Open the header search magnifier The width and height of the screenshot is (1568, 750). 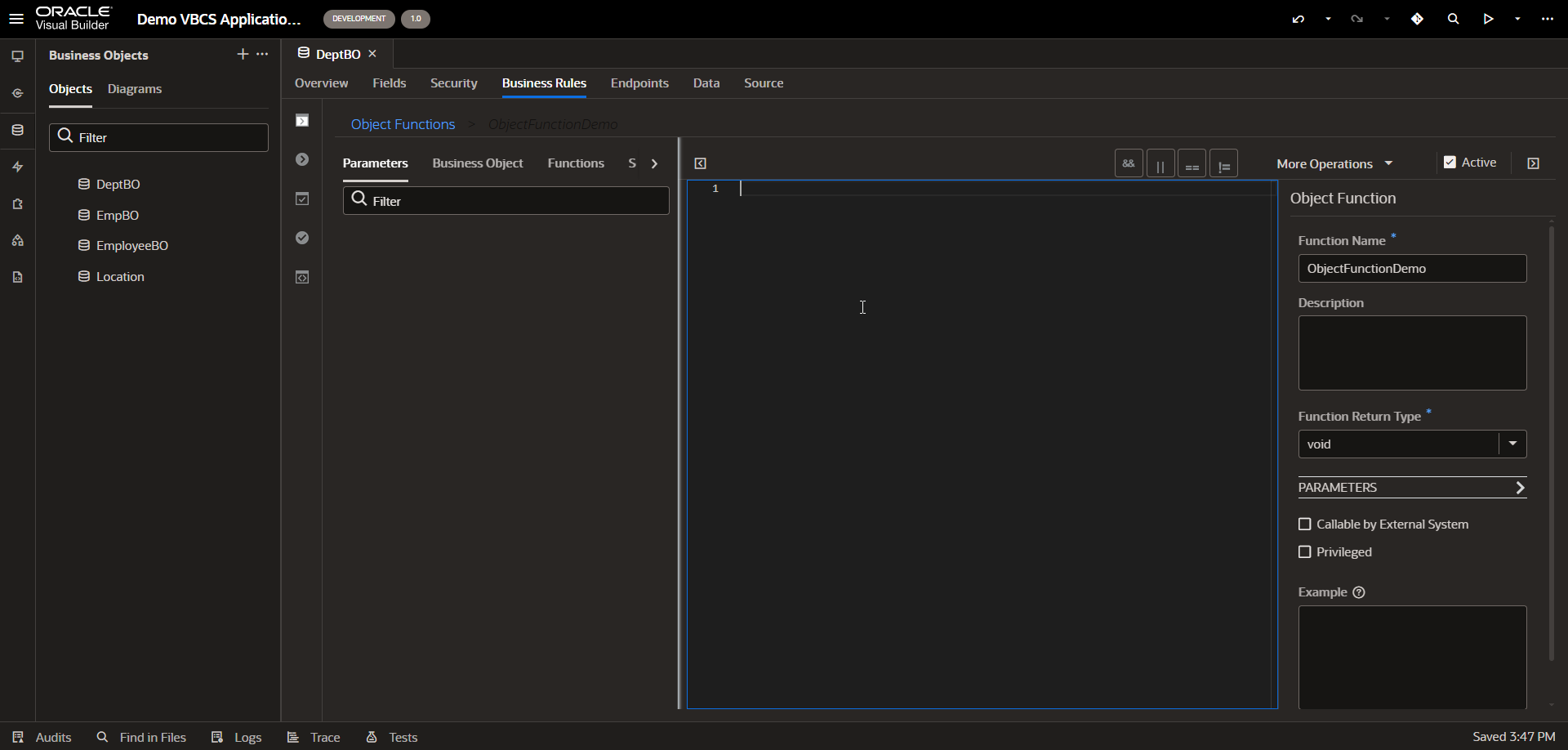coord(1453,19)
